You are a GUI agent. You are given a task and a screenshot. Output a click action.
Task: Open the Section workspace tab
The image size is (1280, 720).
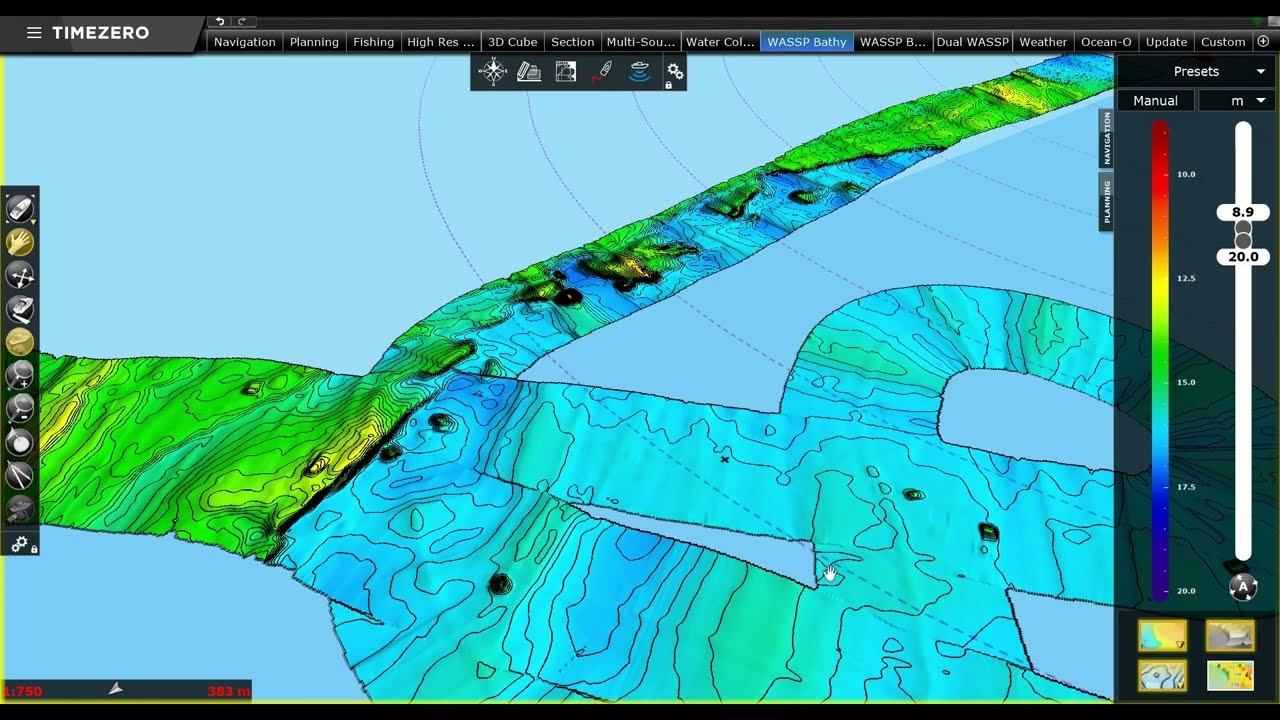(573, 42)
